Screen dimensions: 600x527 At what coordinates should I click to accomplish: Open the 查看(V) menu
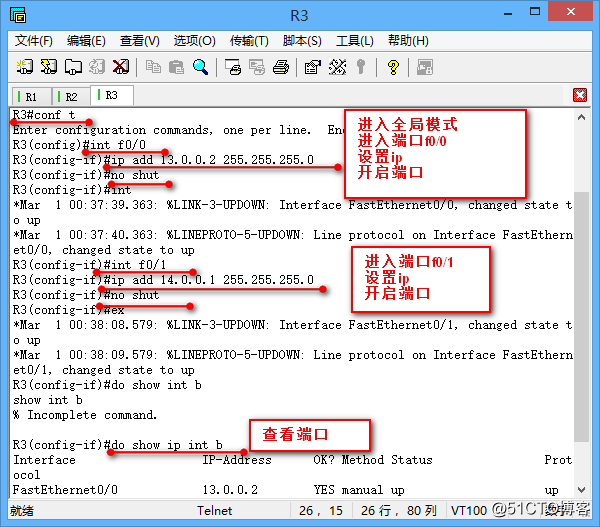140,41
